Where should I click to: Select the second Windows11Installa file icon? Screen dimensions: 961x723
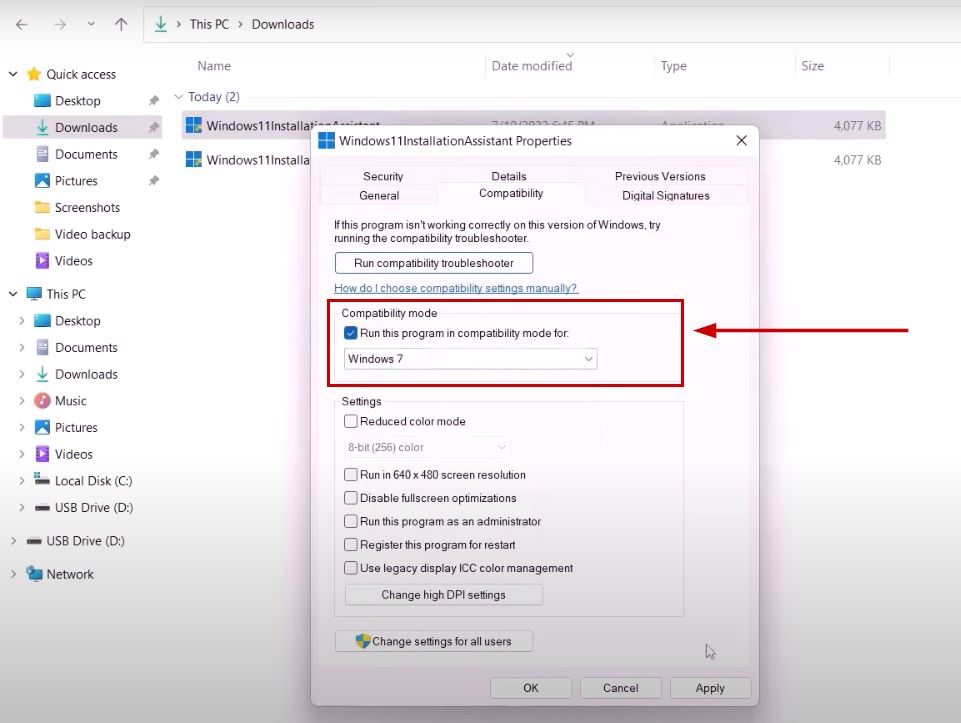click(194, 159)
